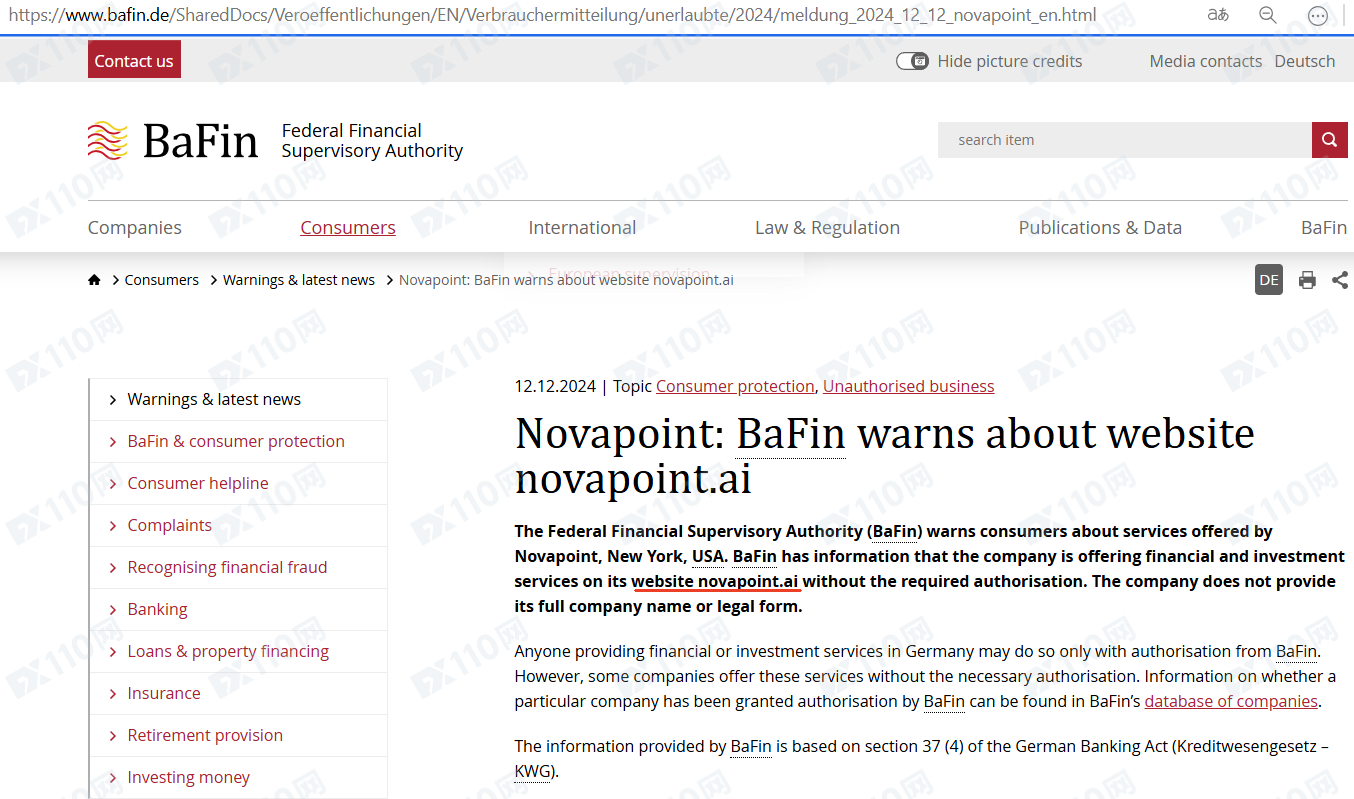Open the share icon menu
Image resolution: width=1354 pixels, height=799 pixels.
coord(1340,280)
